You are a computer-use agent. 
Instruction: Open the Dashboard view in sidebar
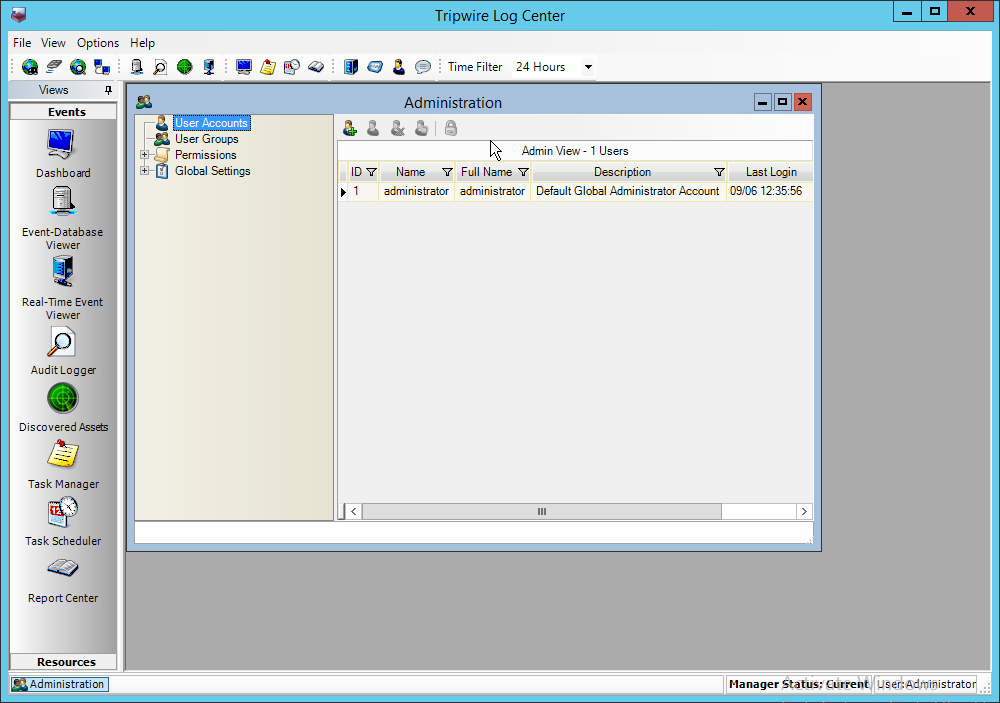point(62,154)
